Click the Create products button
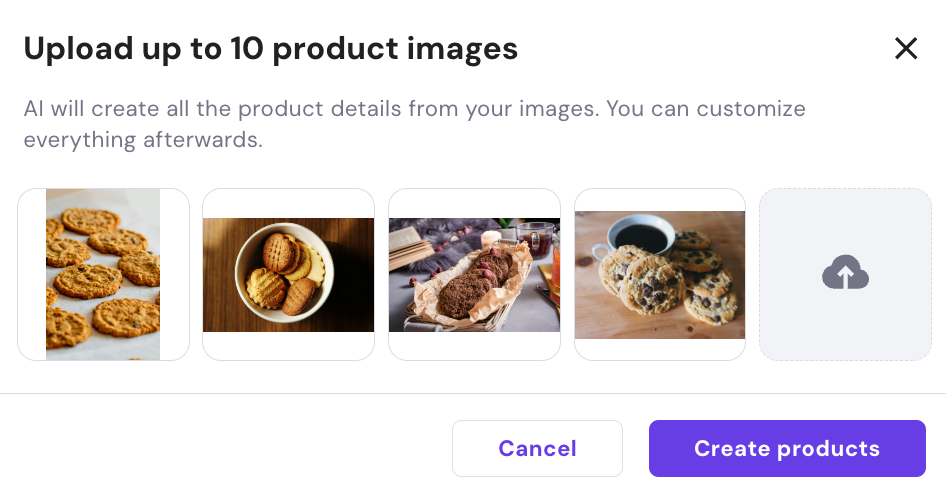Viewport: 946px width, 496px height. [787, 449]
